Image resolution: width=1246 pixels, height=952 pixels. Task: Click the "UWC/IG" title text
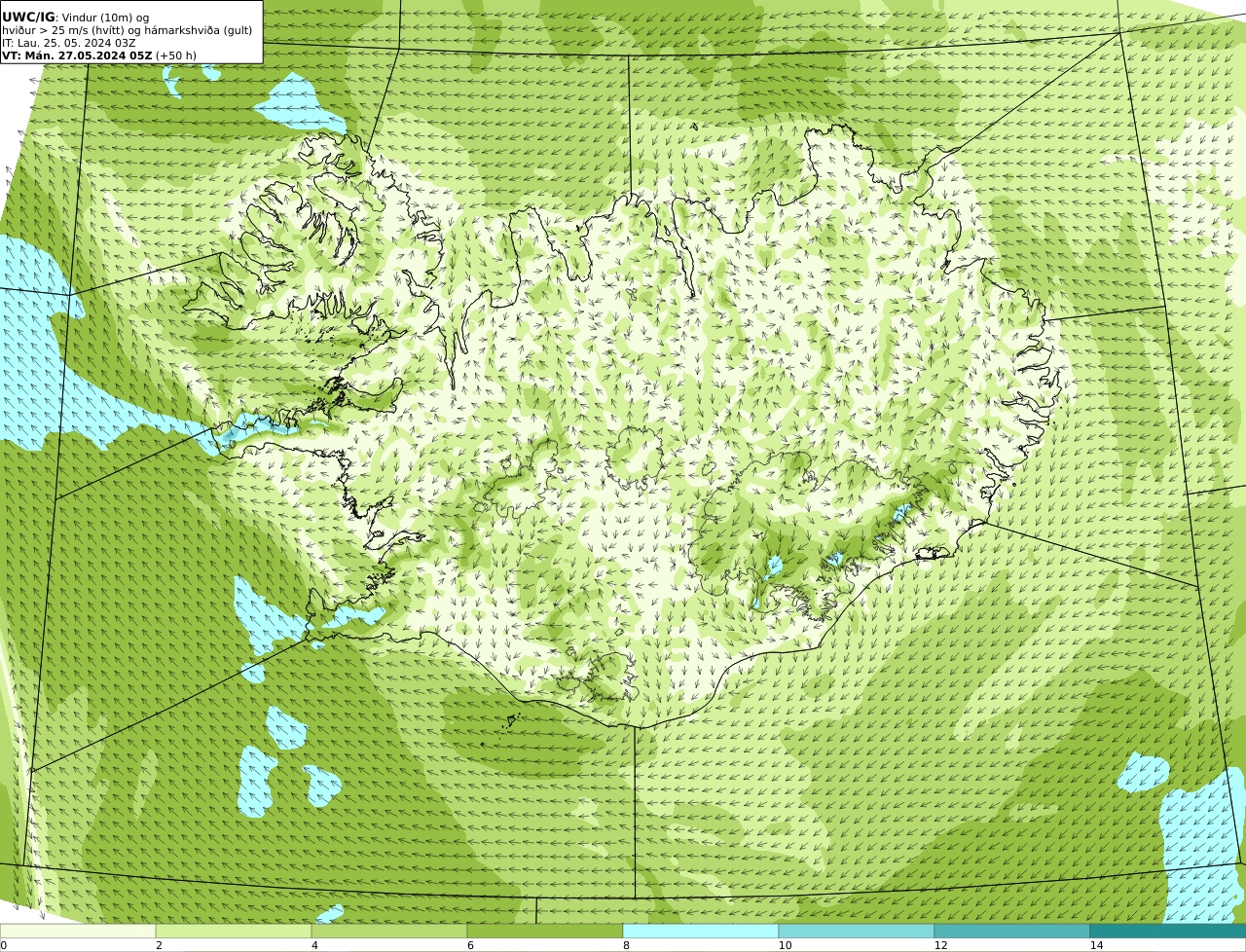tap(28, 18)
